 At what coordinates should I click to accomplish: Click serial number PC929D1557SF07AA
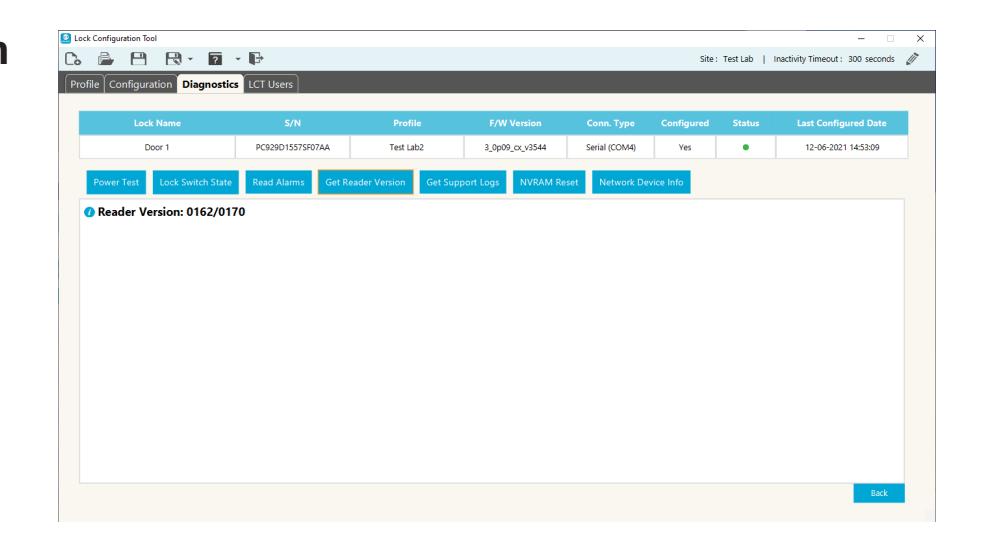point(292,148)
